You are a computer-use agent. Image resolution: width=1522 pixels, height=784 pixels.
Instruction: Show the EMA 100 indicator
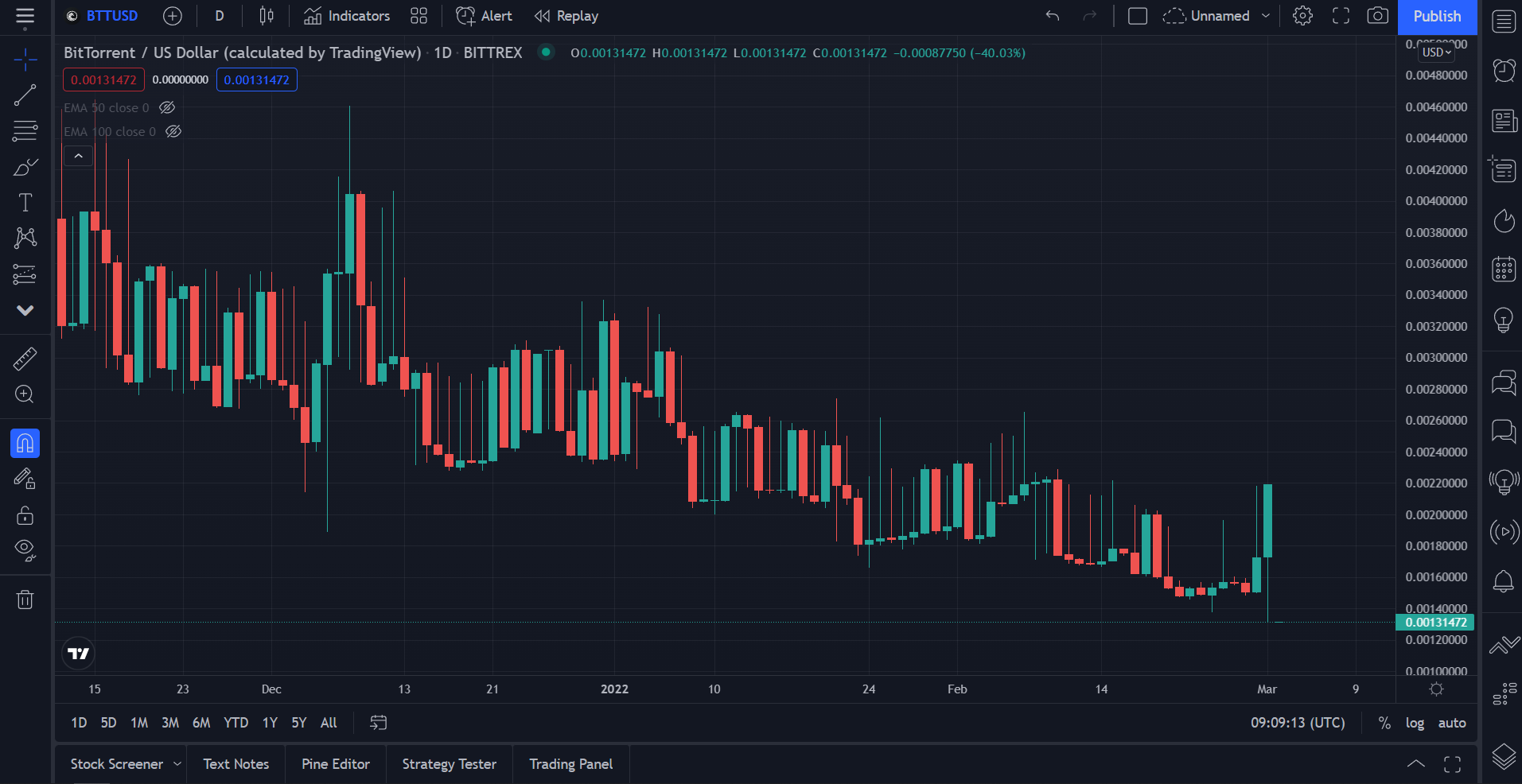pyautogui.click(x=173, y=131)
